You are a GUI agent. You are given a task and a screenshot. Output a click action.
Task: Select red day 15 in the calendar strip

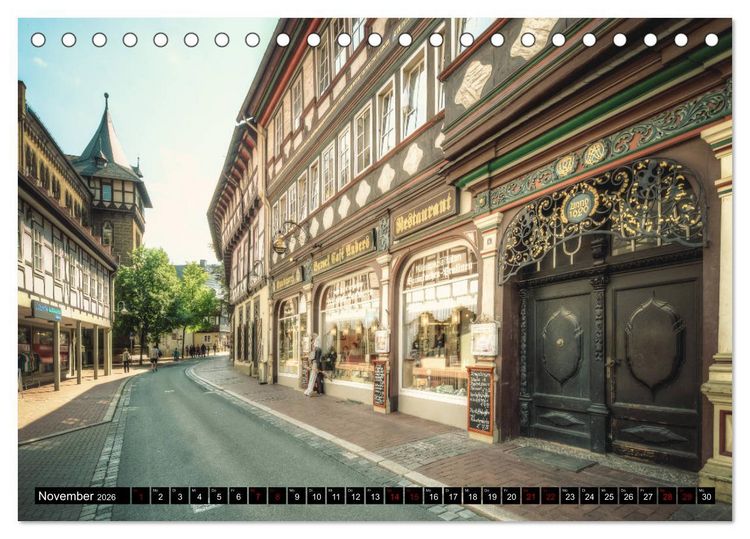point(414,495)
